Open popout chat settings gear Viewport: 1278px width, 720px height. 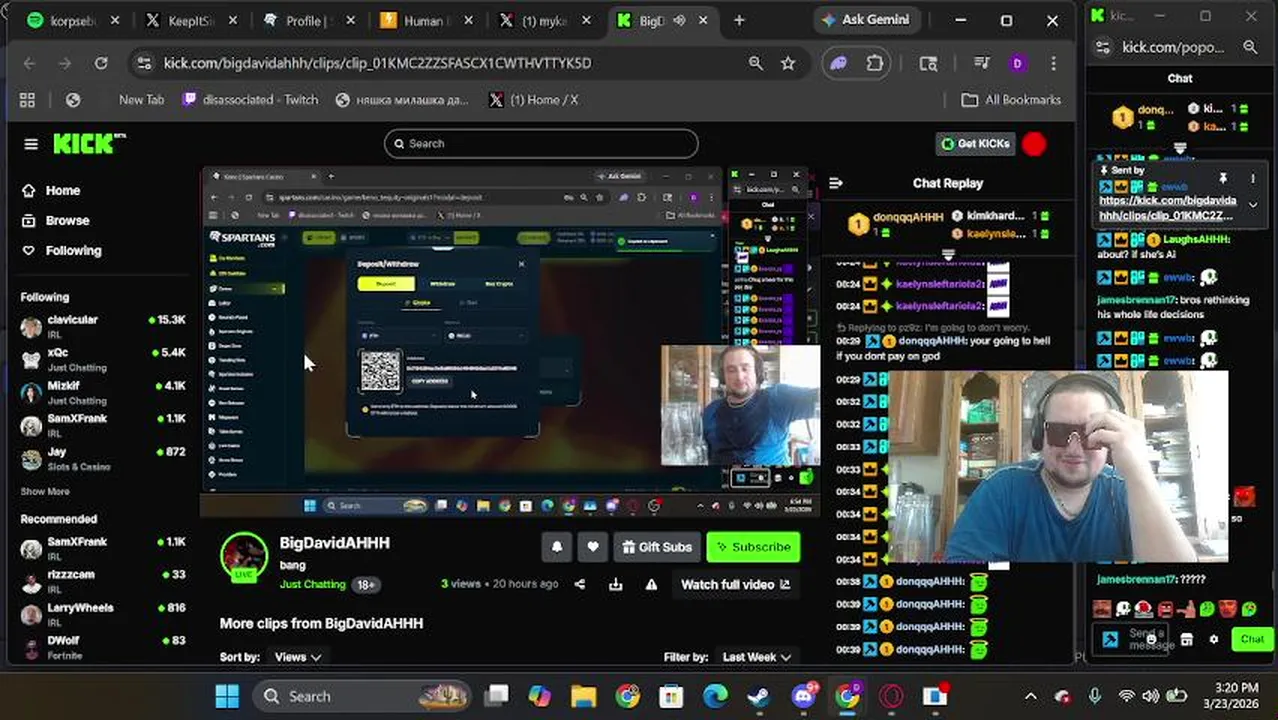tap(1214, 639)
